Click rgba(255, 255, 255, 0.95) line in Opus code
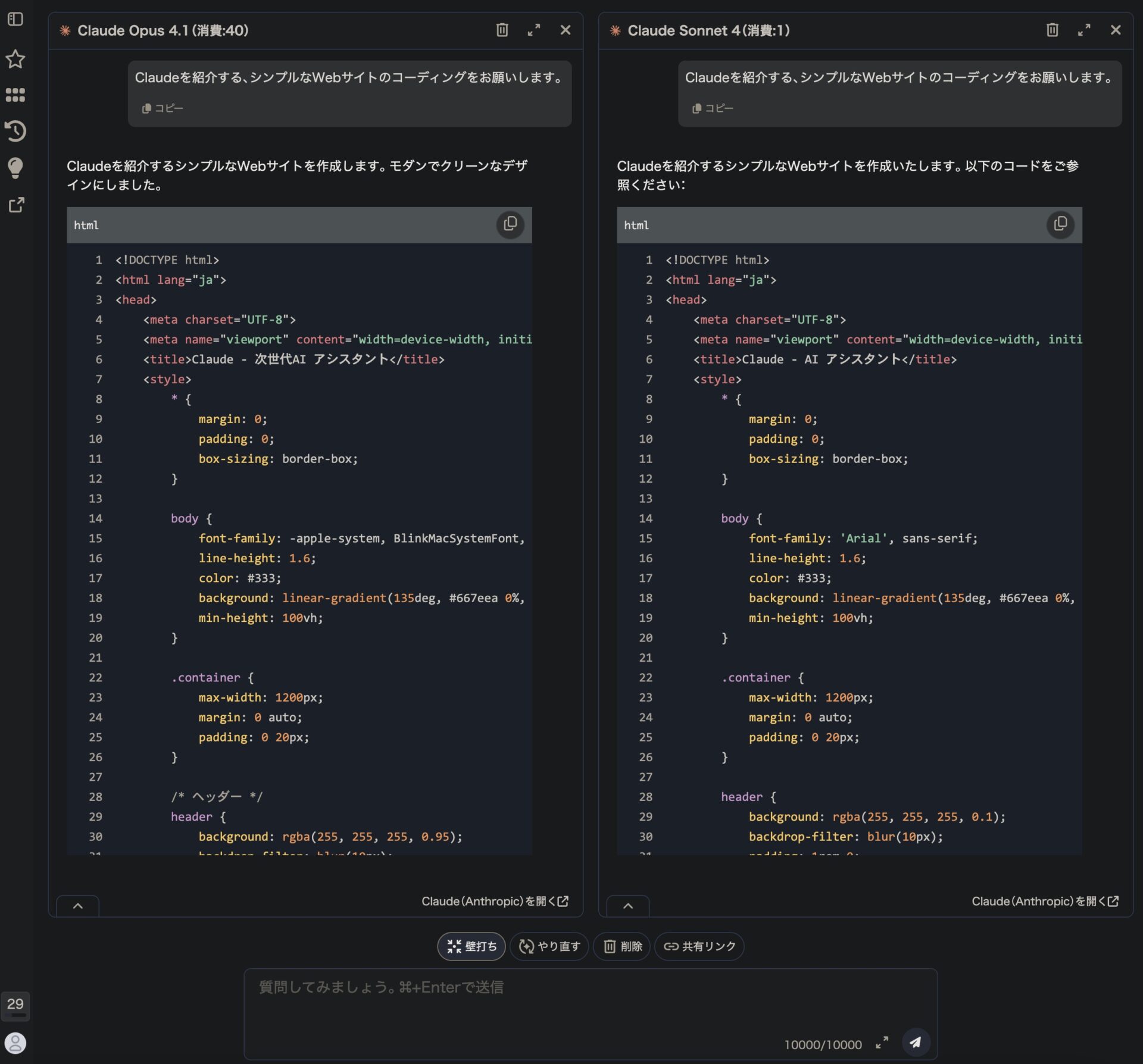The height and width of the screenshot is (1064, 1143). coord(330,837)
